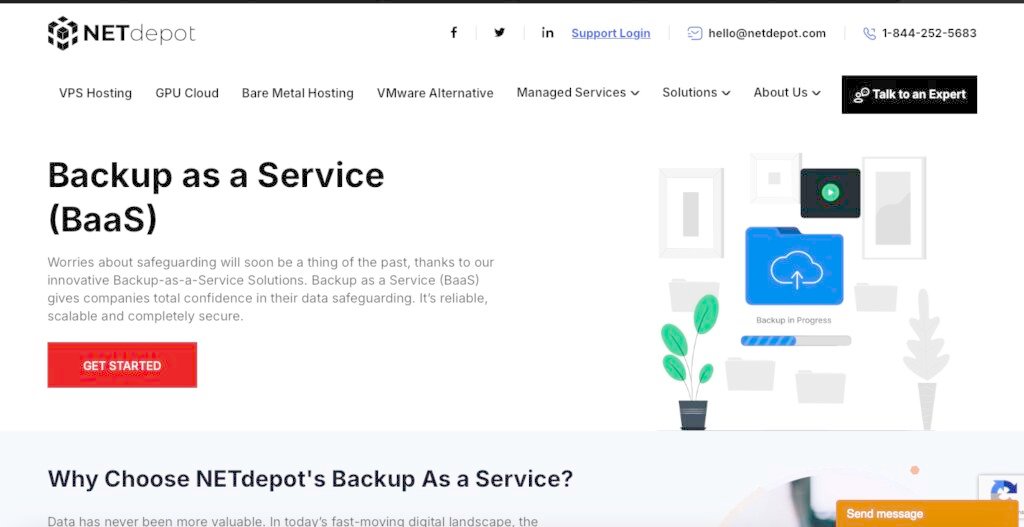1024x527 pixels.
Task: Click the red GET STARTED button
Action: 122,365
